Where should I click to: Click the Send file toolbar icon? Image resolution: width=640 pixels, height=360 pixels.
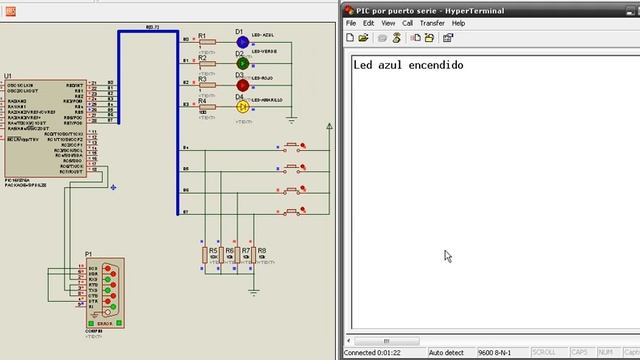click(x=416, y=38)
